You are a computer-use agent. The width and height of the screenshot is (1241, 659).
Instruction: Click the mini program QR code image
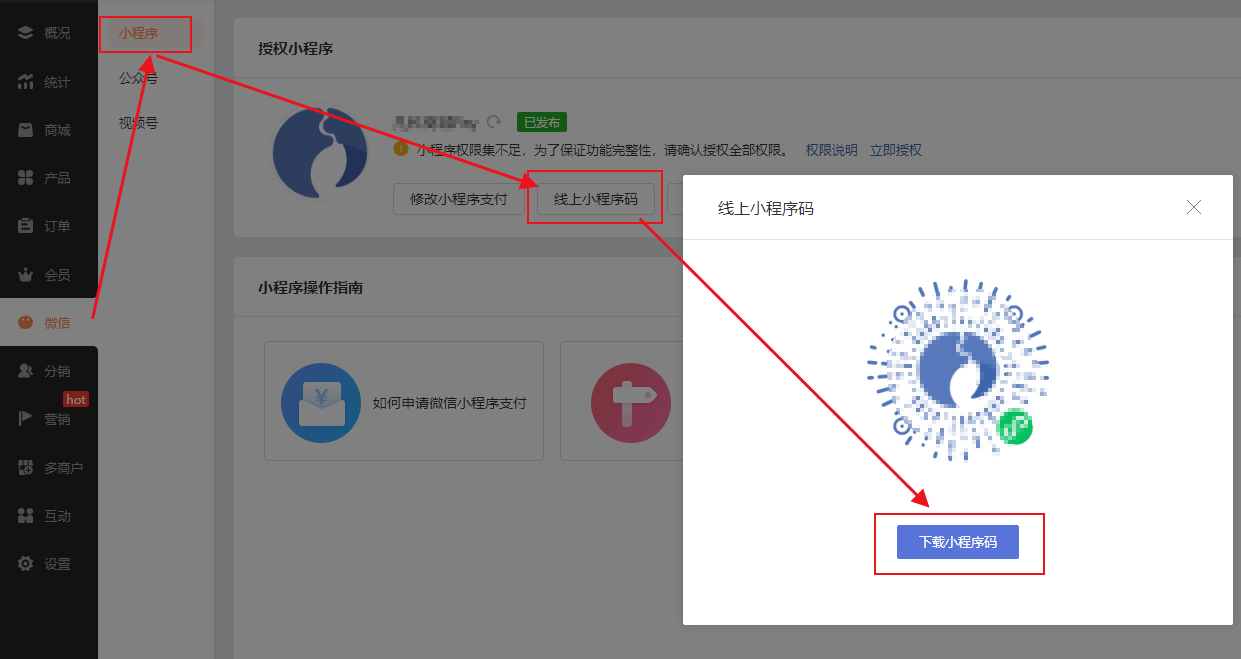(958, 371)
